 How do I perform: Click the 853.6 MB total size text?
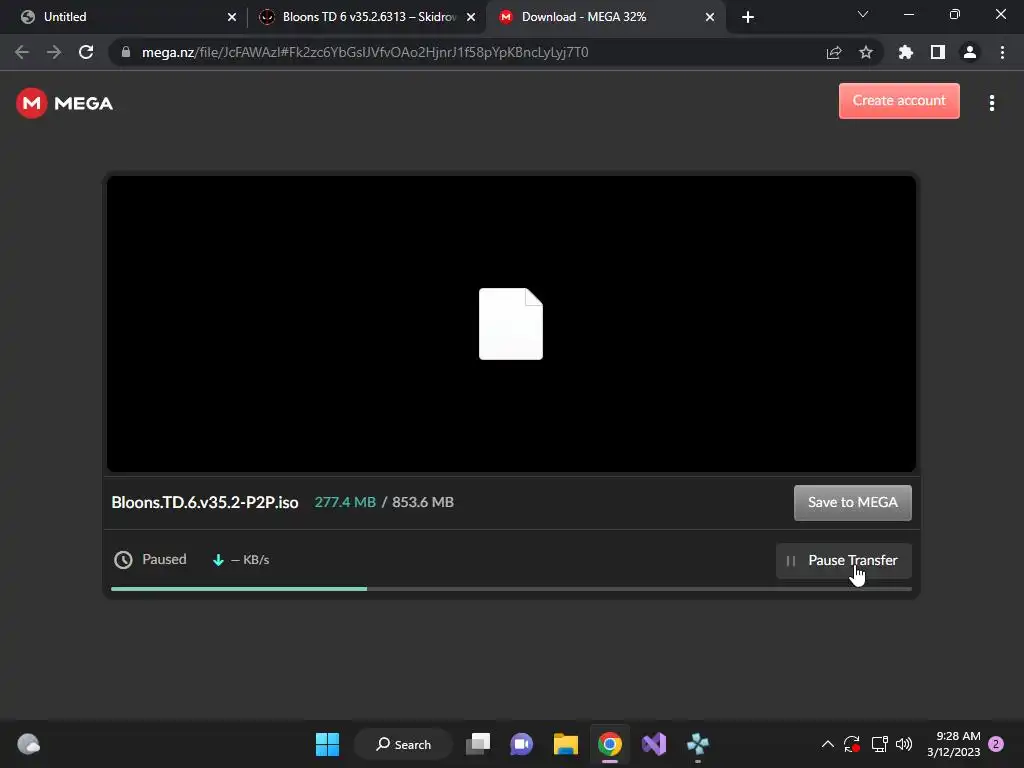(x=423, y=502)
